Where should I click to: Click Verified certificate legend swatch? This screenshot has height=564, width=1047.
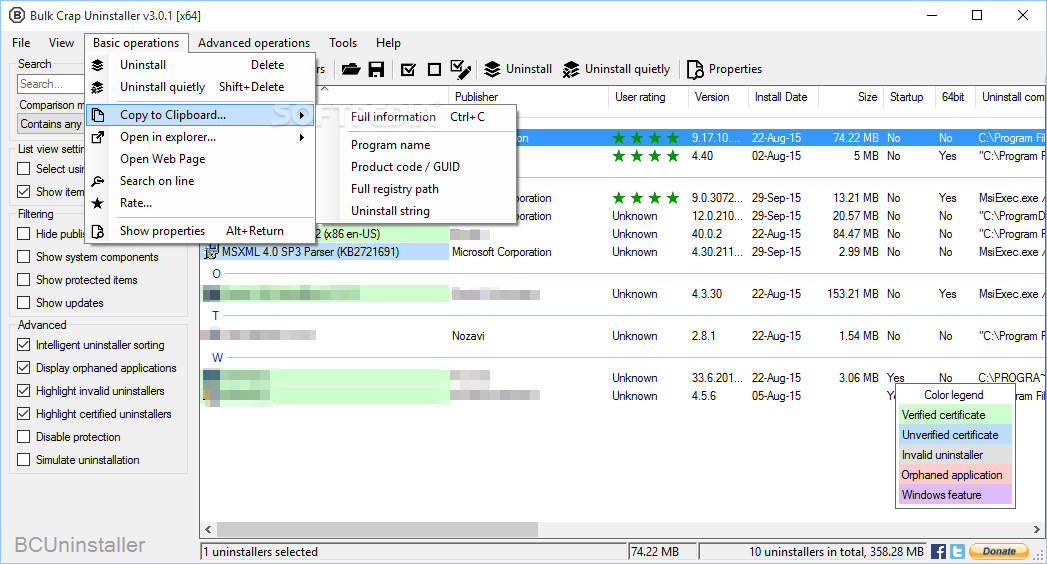pos(955,415)
